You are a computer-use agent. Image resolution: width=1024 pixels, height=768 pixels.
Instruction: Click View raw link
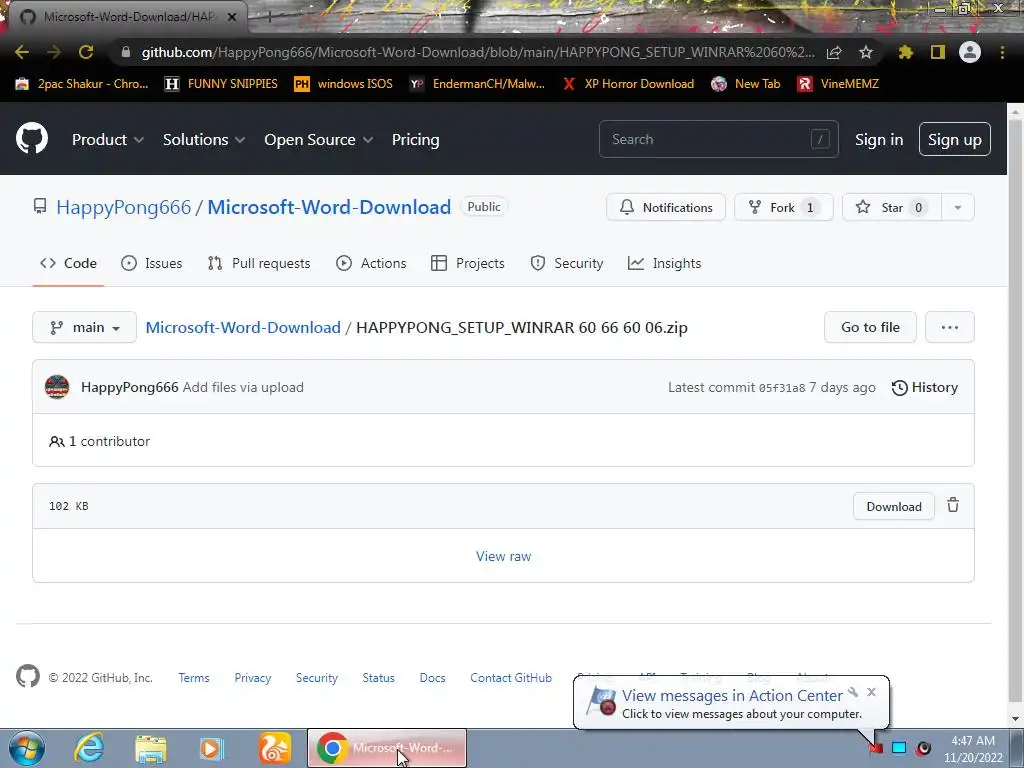tap(504, 556)
